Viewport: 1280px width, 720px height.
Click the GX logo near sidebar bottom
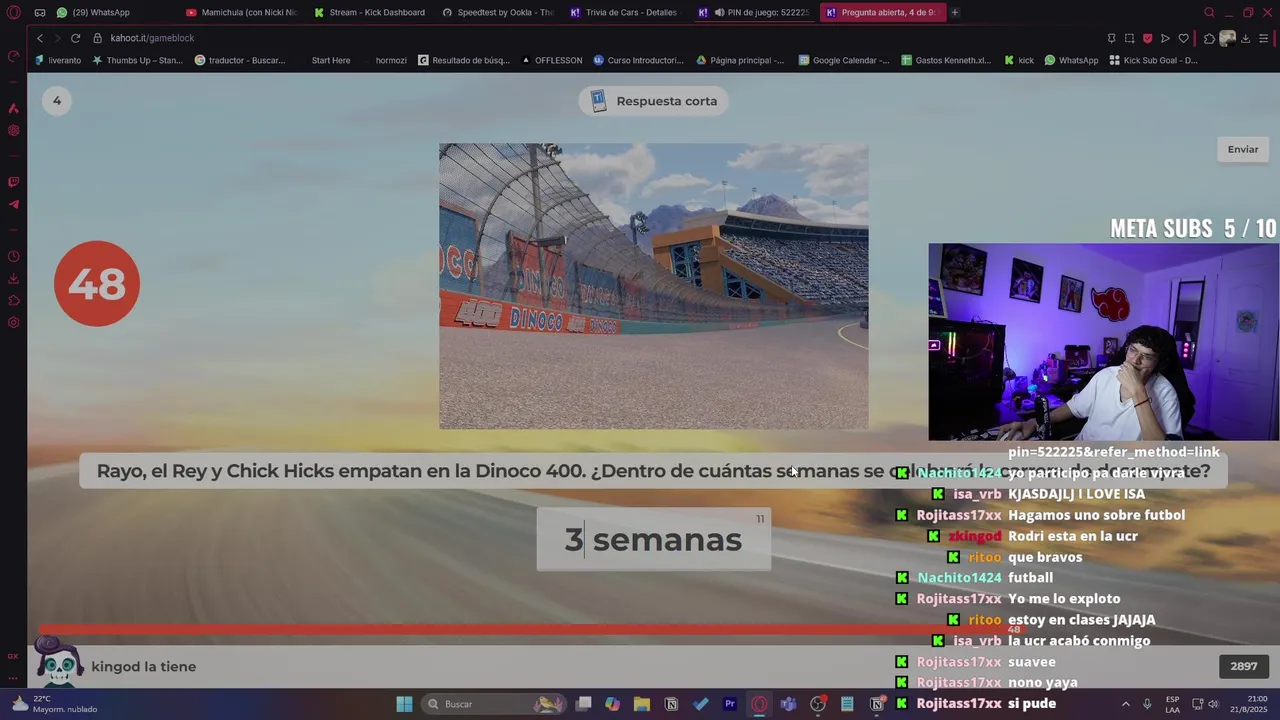point(13,656)
